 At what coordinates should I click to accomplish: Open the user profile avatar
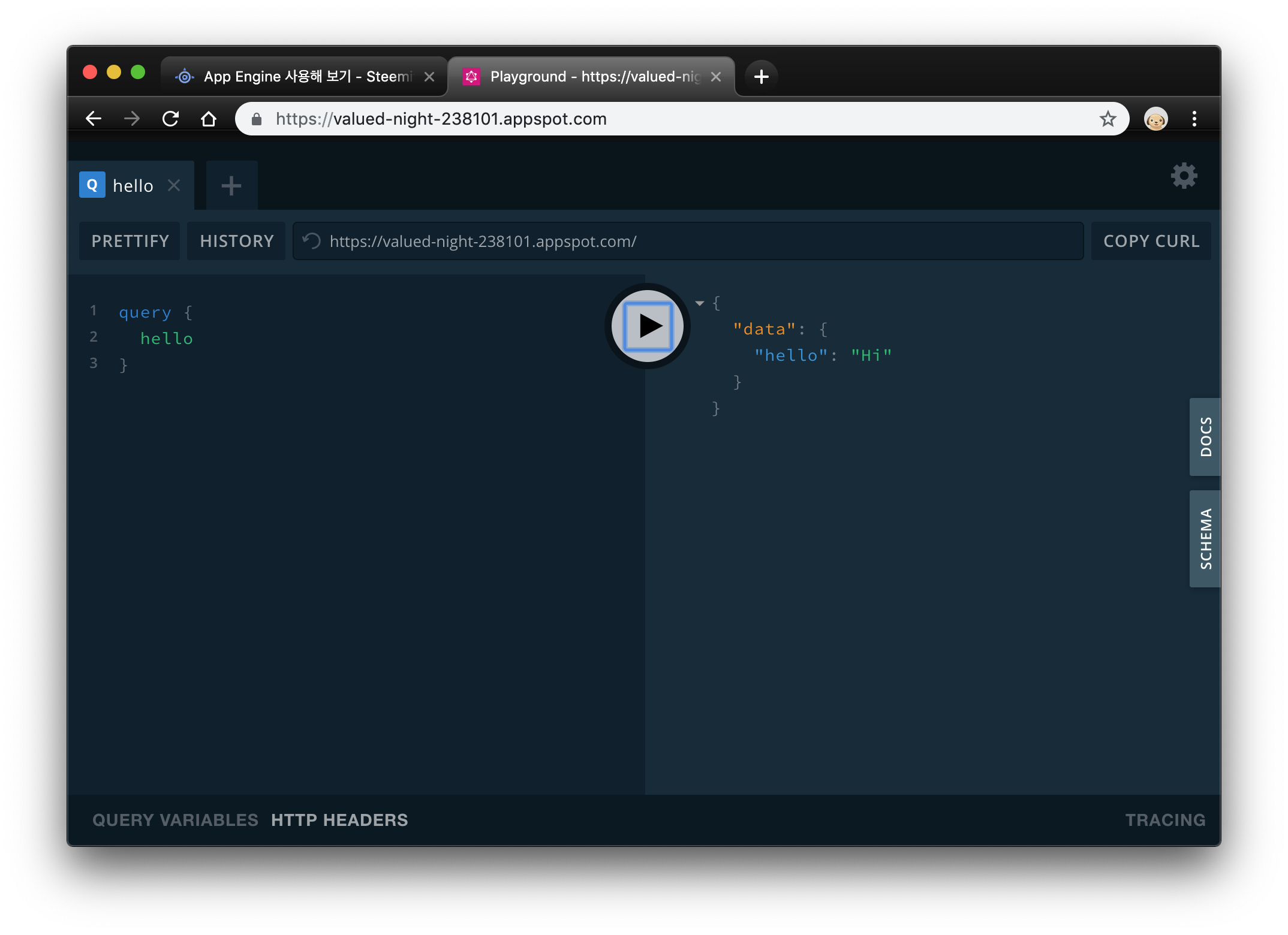coord(1155,119)
